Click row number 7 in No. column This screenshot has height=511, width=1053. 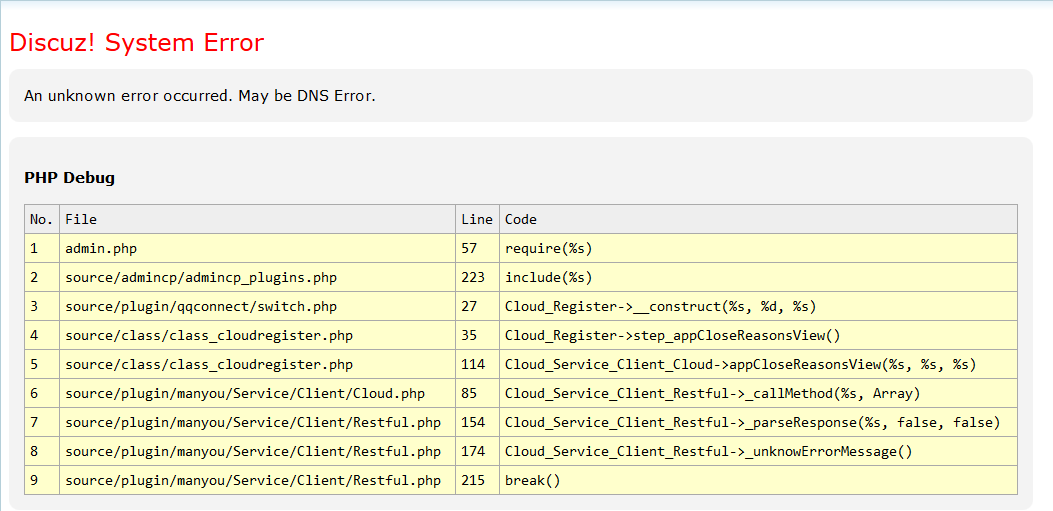pyautogui.click(x=42, y=422)
